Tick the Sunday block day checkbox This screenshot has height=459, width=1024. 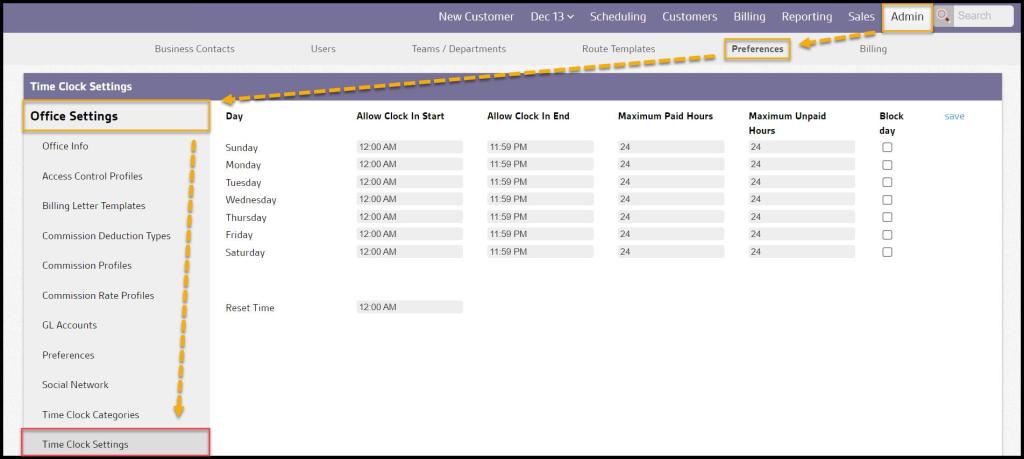(887, 148)
